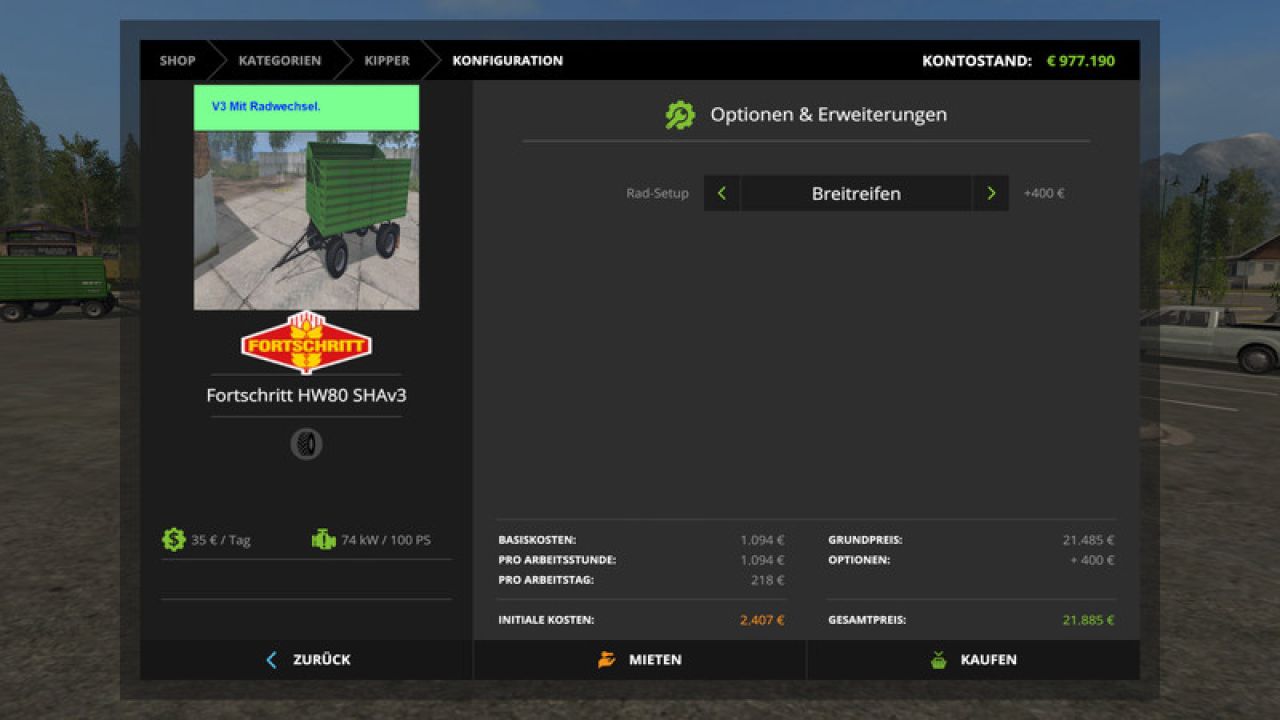Return to the Kipper breadcrumb
This screenshot has height=720, width=1280.
(x=386, y=61)
